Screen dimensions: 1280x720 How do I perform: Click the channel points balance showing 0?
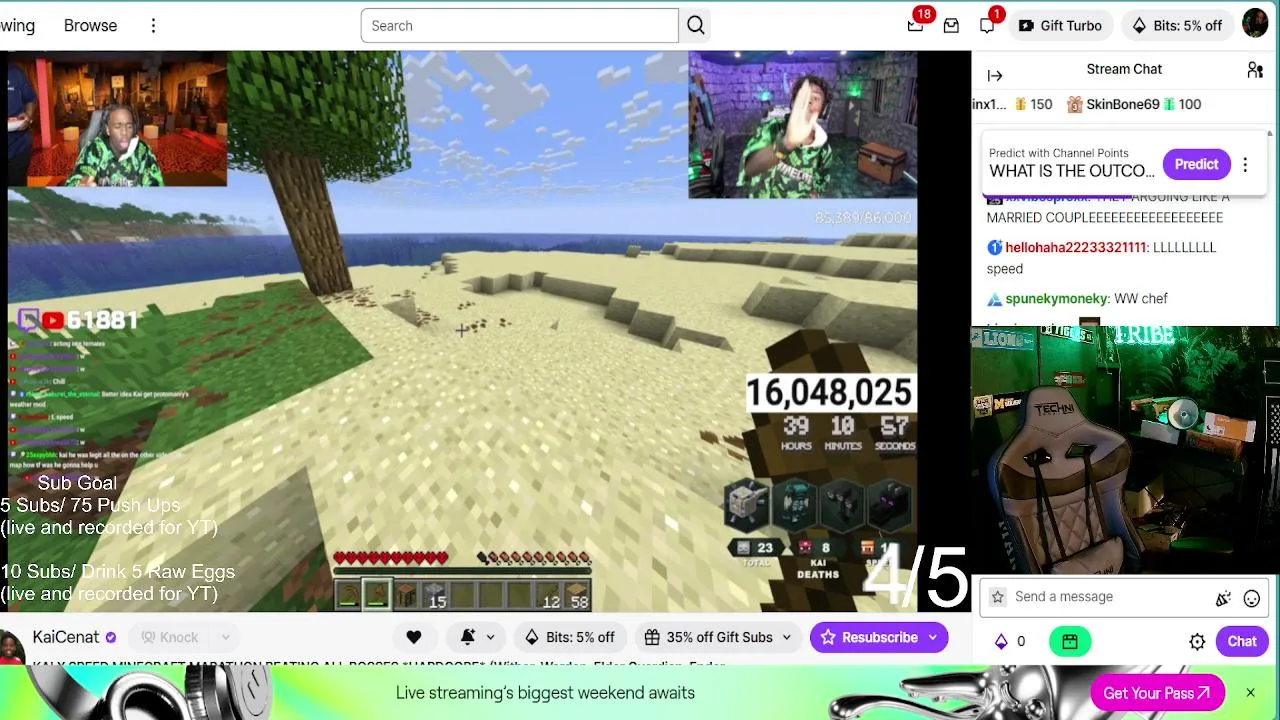1009,642
